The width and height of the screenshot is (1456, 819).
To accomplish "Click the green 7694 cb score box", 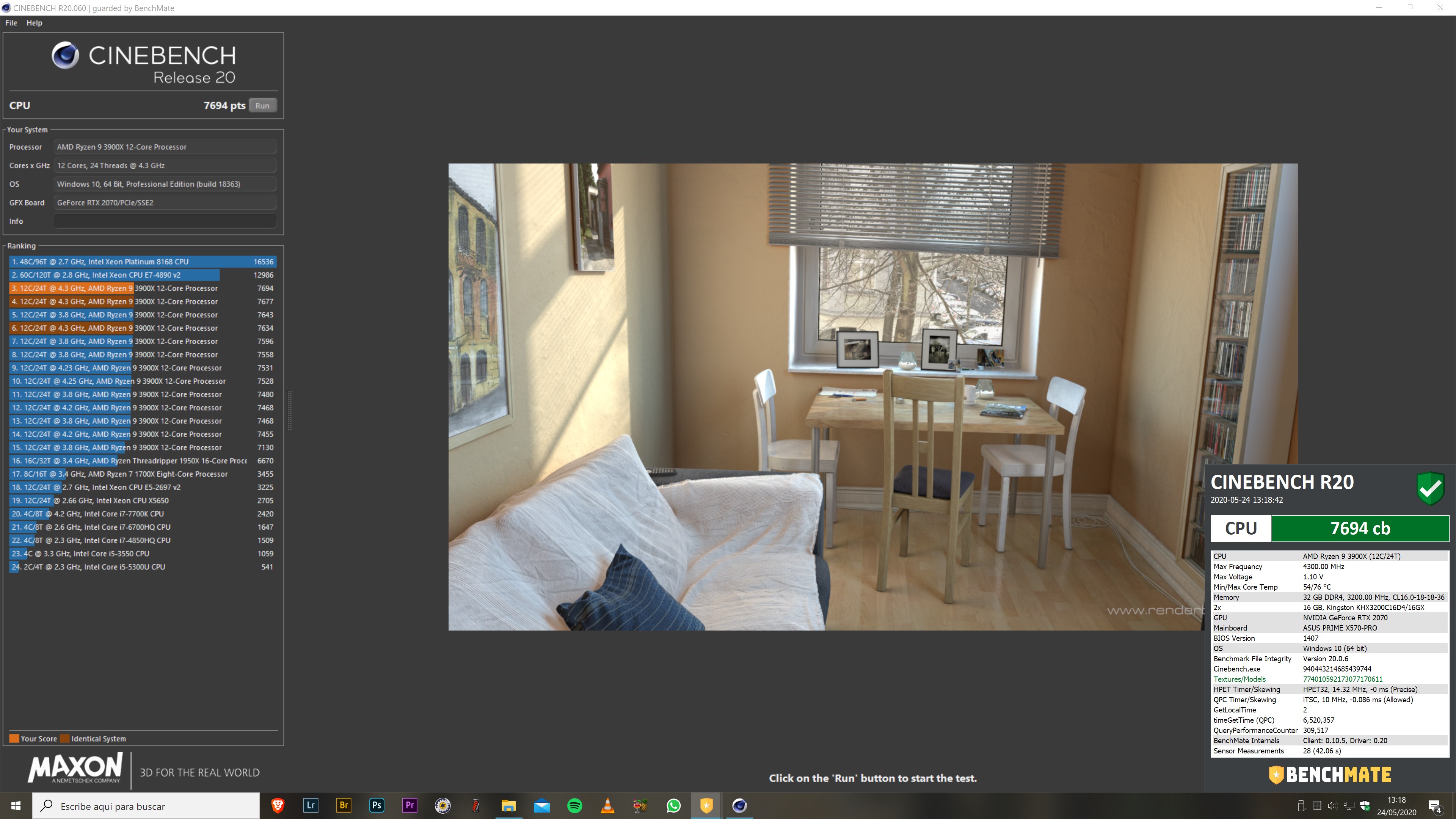I will click(x=1360, y=528).
